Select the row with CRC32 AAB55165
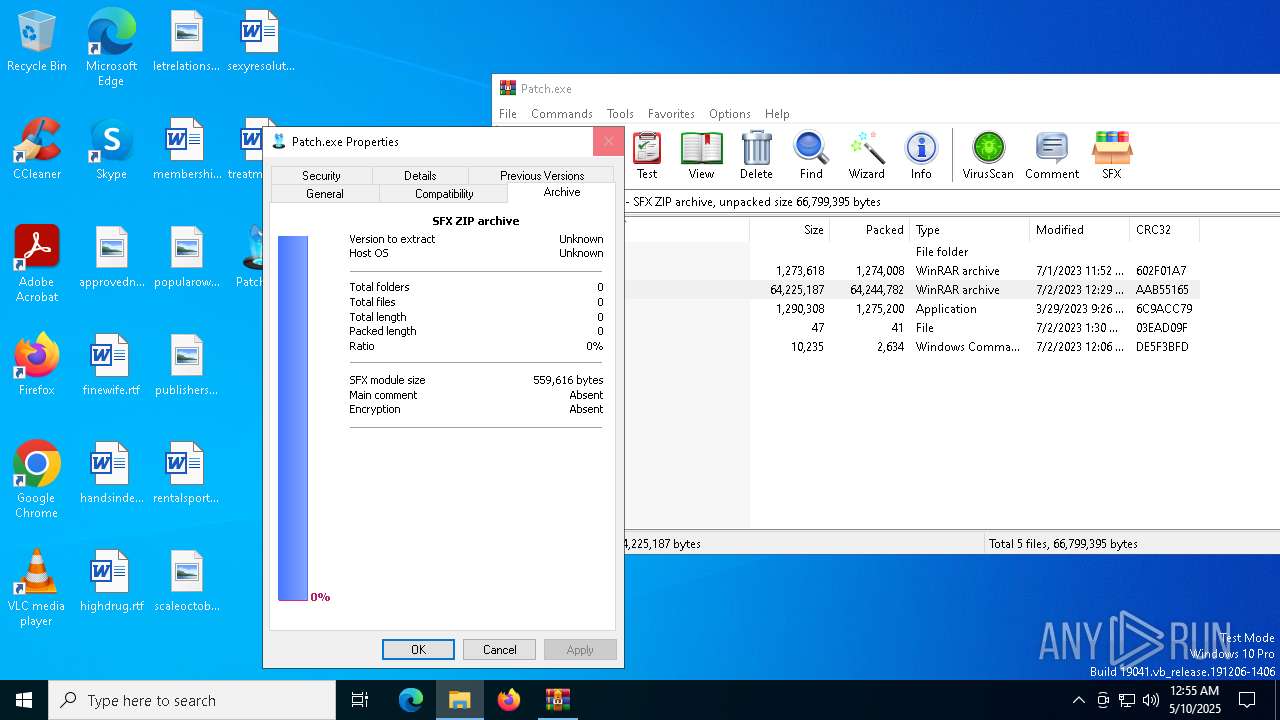The height and width of the screenshot is (720, 1280). 912,289
